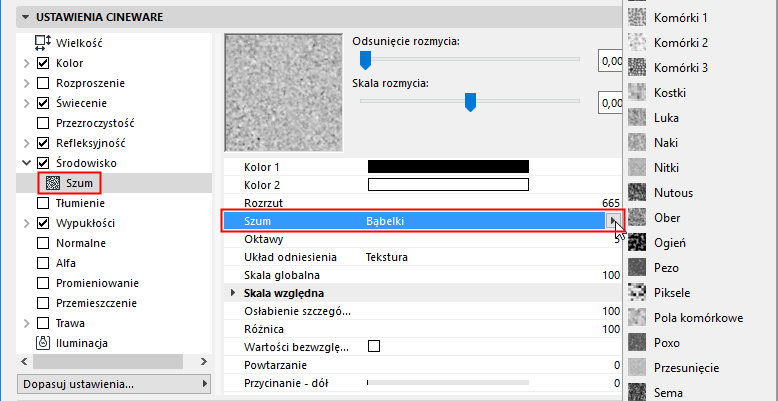Enable the Normalne channel checkbox
The width and height of the screenshot is (778, 401).
(x=43, y=243)
